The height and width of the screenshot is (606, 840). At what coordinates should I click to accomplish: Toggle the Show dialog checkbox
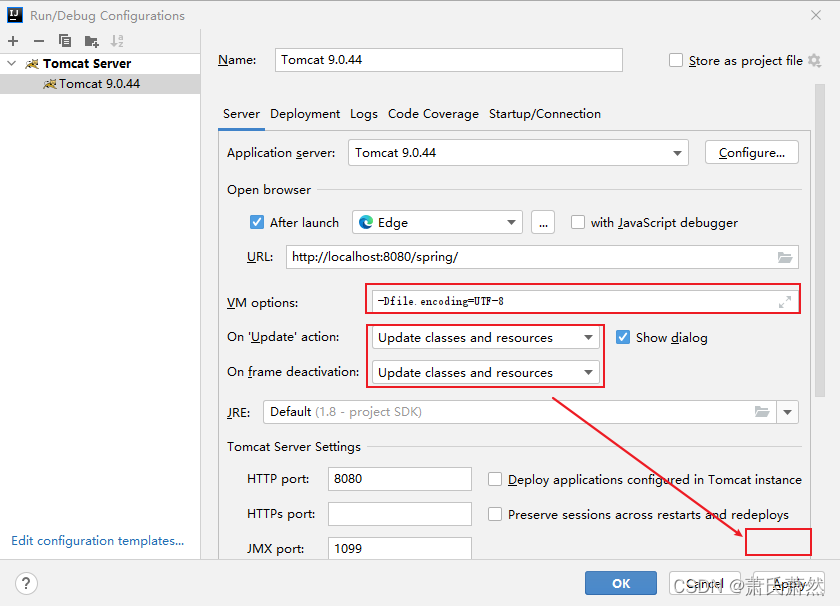[622, 338]
